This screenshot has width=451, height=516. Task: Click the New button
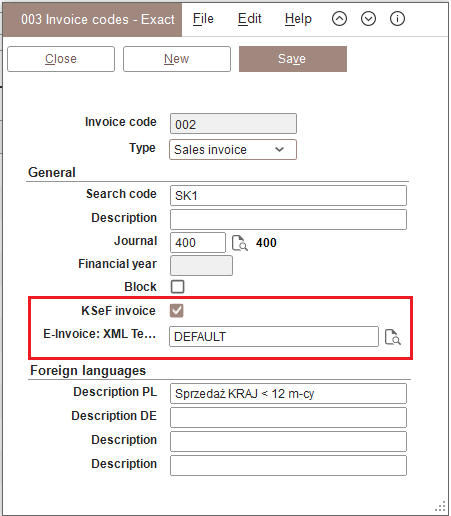pos(177,59)
